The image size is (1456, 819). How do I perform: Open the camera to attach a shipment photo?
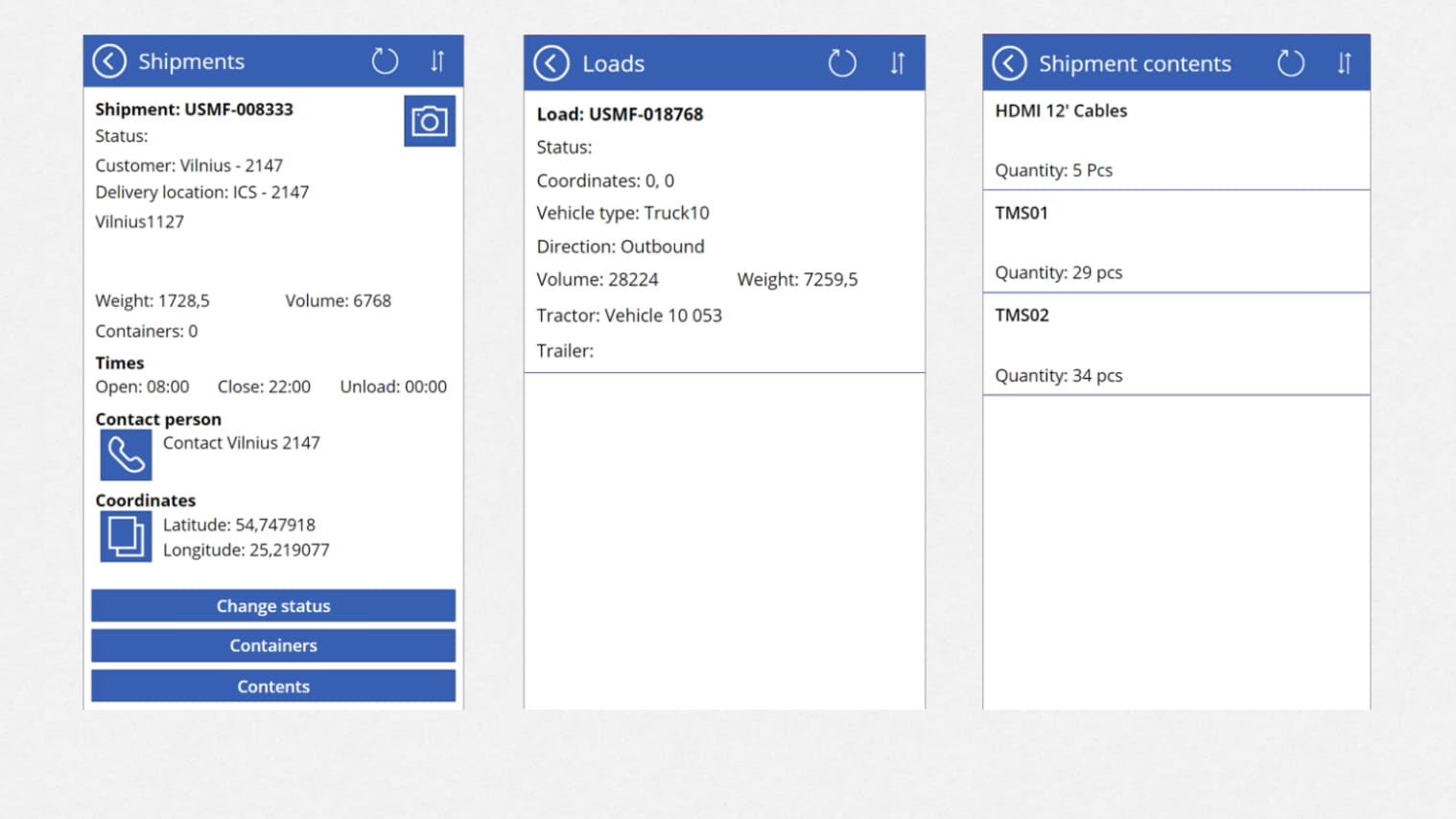[430, 121]
